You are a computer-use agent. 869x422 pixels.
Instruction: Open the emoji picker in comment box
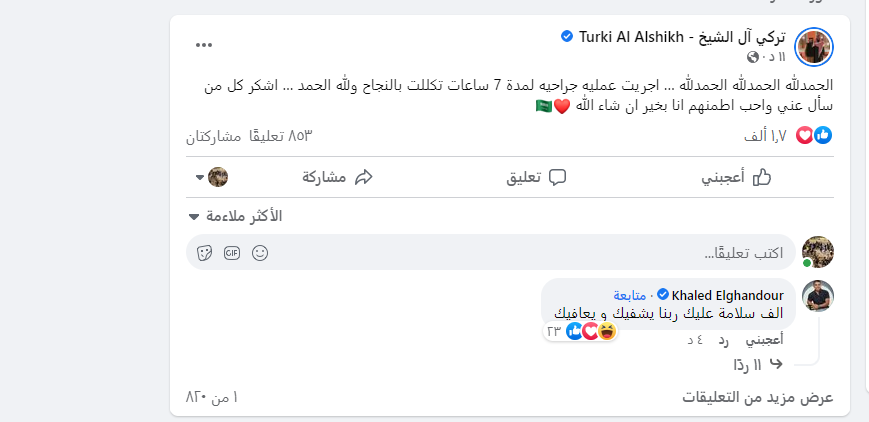point(260,252)
